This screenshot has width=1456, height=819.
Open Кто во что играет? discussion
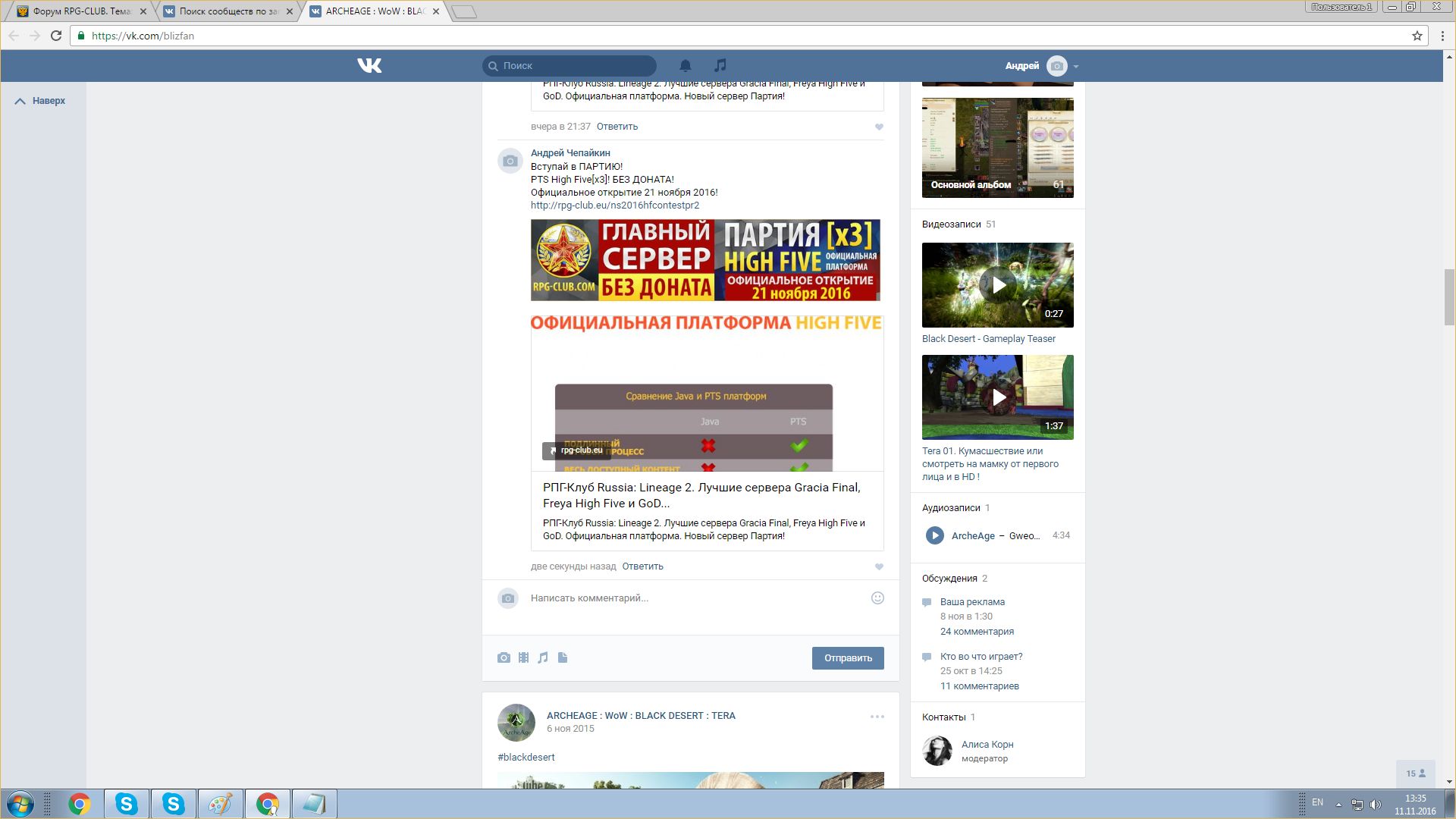tap(981, 657)
